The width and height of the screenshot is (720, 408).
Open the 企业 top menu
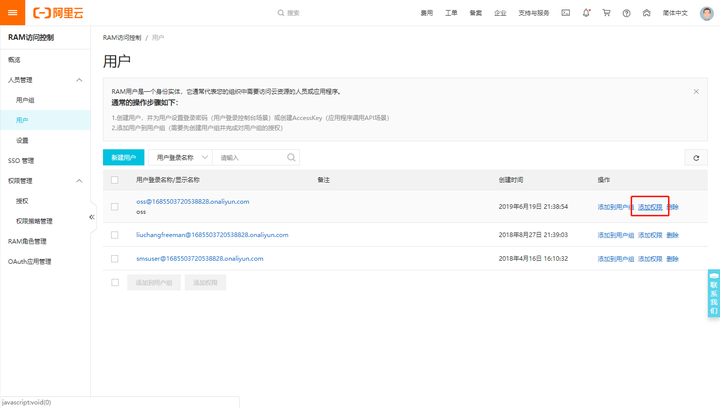tap(500, 13)
